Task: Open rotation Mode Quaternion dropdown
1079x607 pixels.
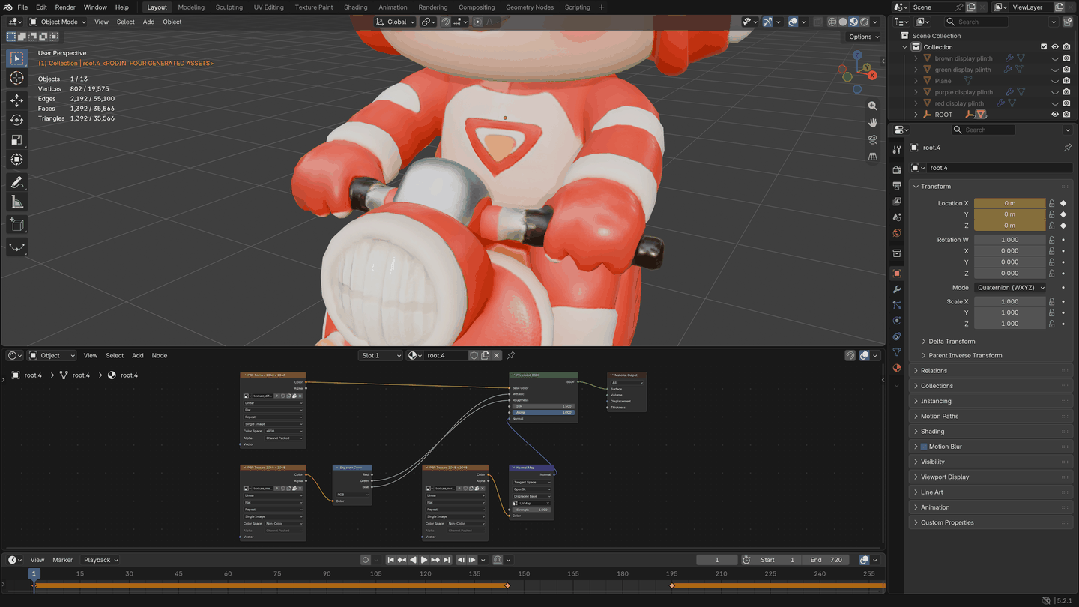Action: (x=1010, y=288)
